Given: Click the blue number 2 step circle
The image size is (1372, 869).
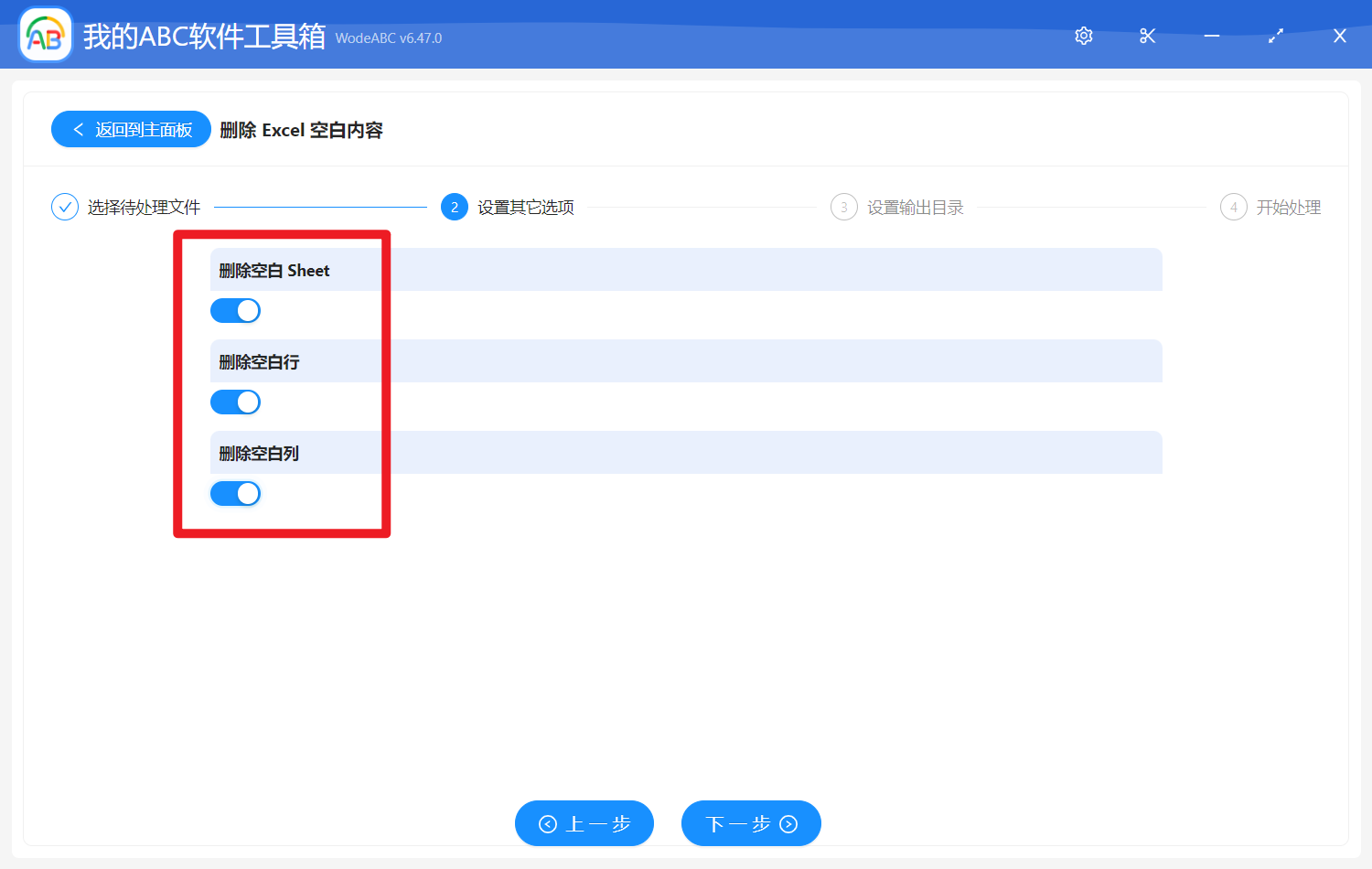Looking at the screenshot, I should (455, 207).
